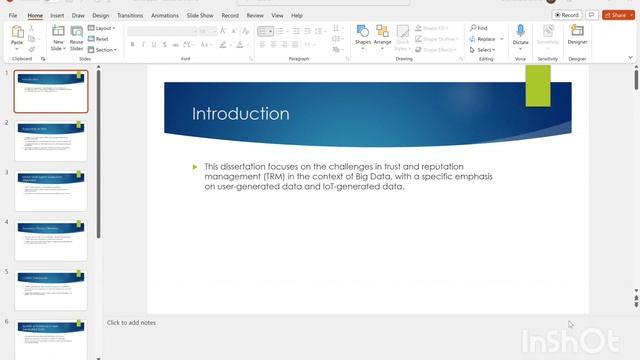Open Quick Styles gallery

pos(402,37)
